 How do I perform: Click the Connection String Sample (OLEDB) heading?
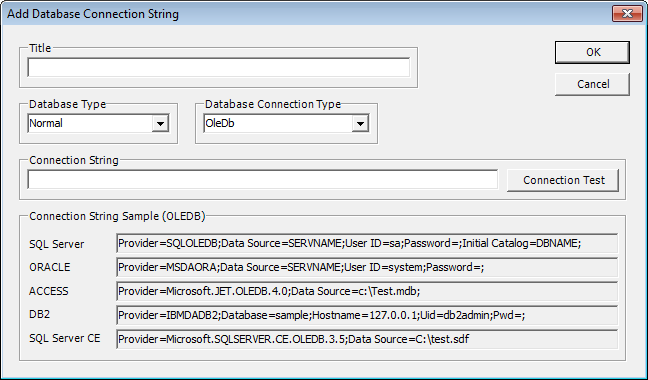117,216
